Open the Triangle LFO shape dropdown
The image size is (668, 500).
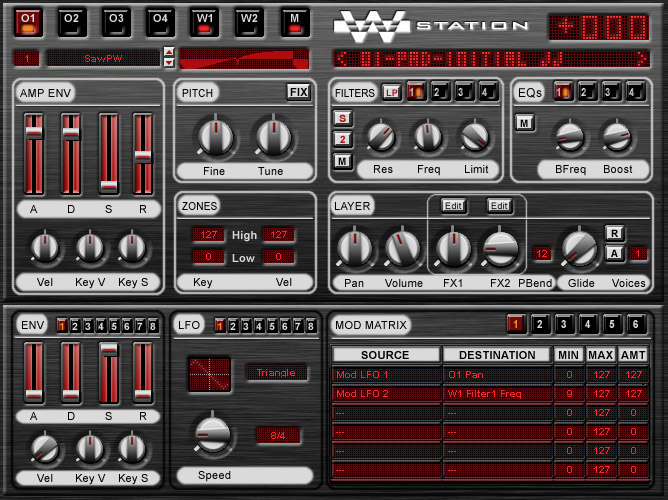pos(276,373)
